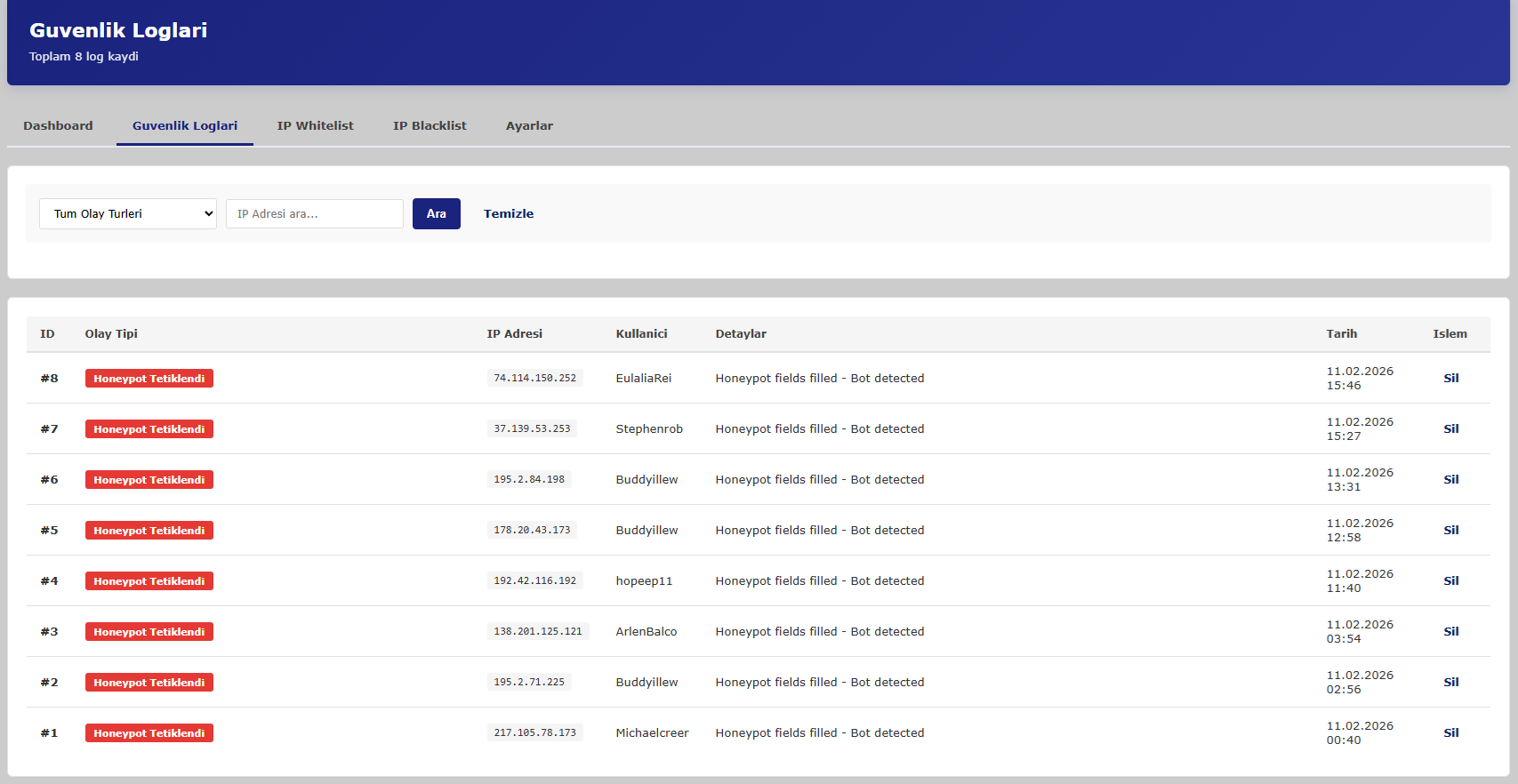Click Honeypot Tetiklendi badge in row #4
The width and height of the screenshot is (1518, 784).
pyautogui.click(x=149, y=580)
